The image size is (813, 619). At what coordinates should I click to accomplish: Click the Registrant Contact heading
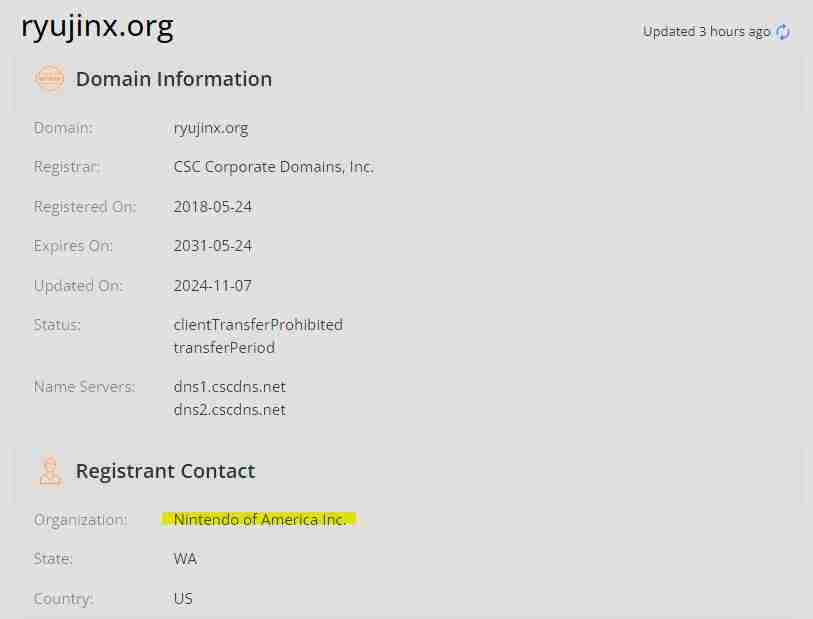(165, 471)
